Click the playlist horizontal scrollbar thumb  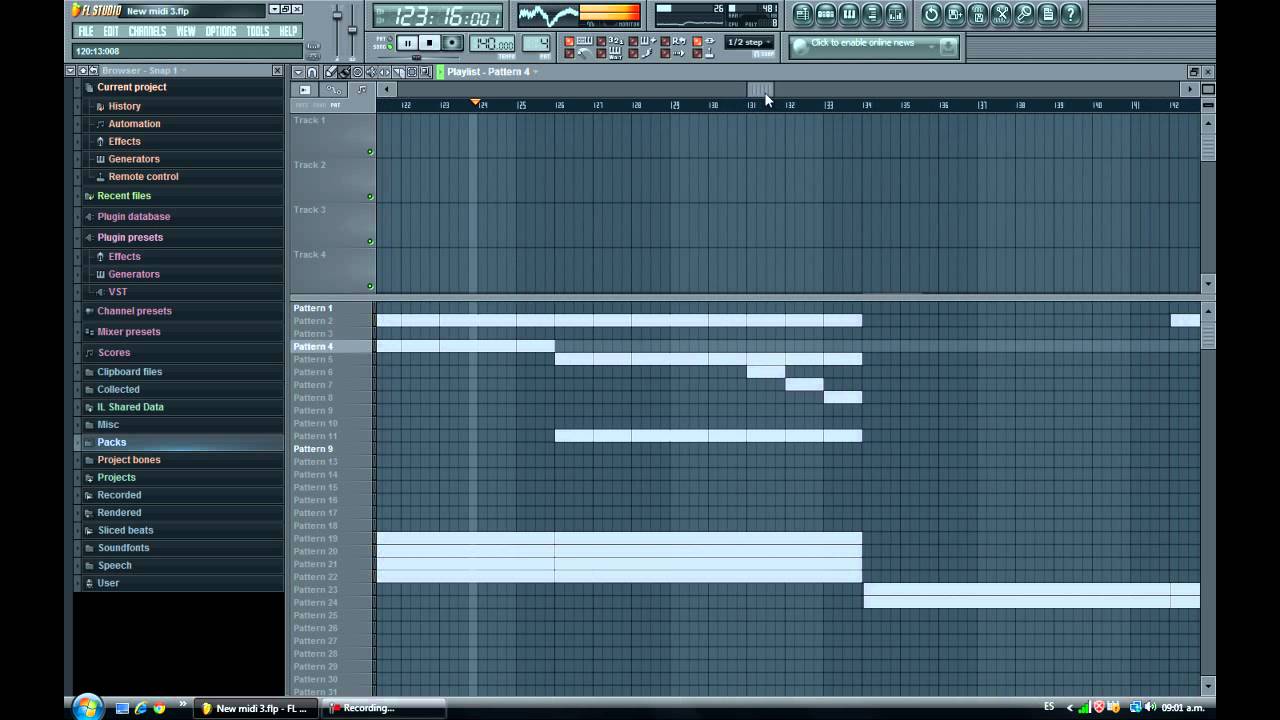click(761, 89)
